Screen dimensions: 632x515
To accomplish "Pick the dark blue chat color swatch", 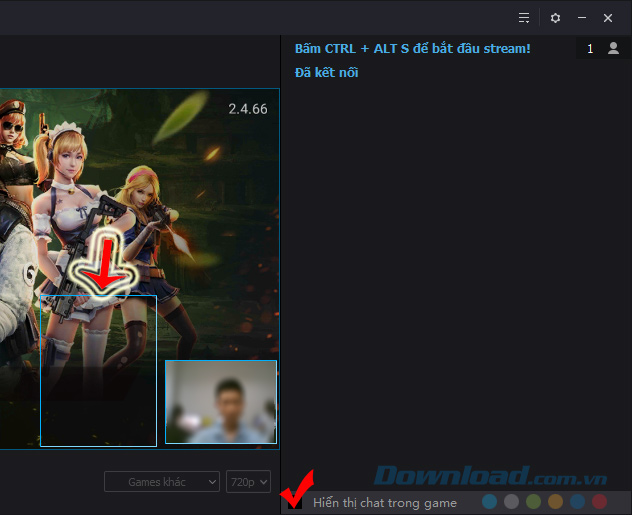I will pyautogui.click(x=577, y=502).
